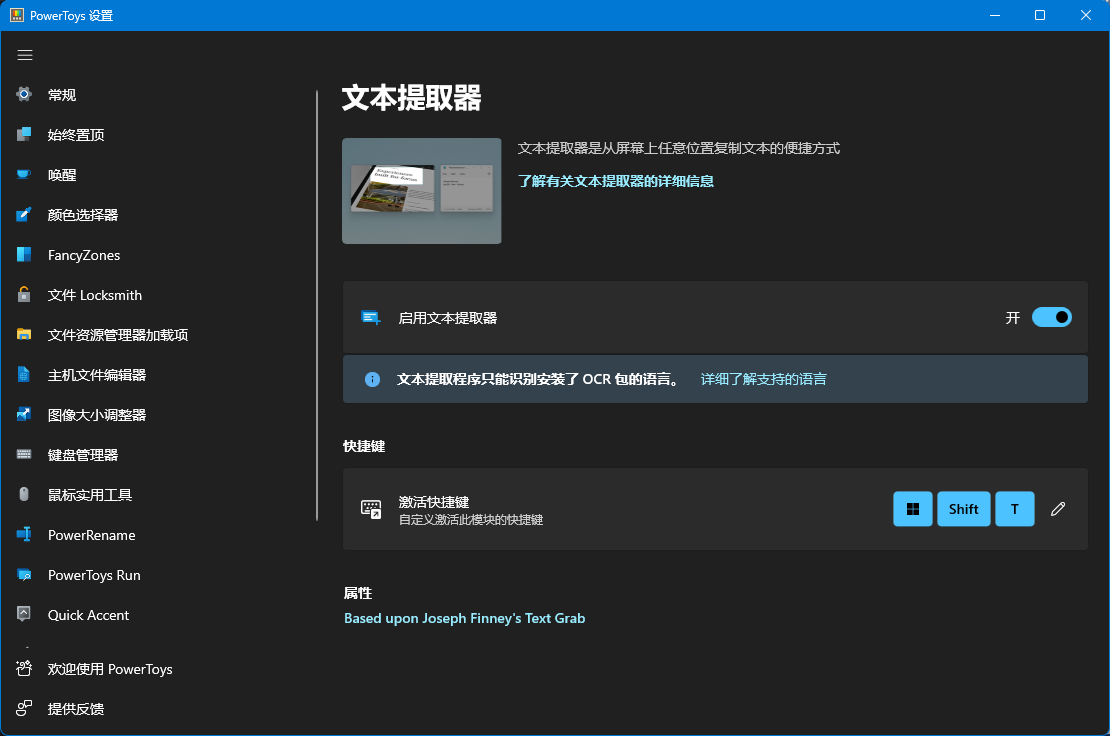
Task: Click the 快捷键 section heading
Action: (x=364, y=447)
